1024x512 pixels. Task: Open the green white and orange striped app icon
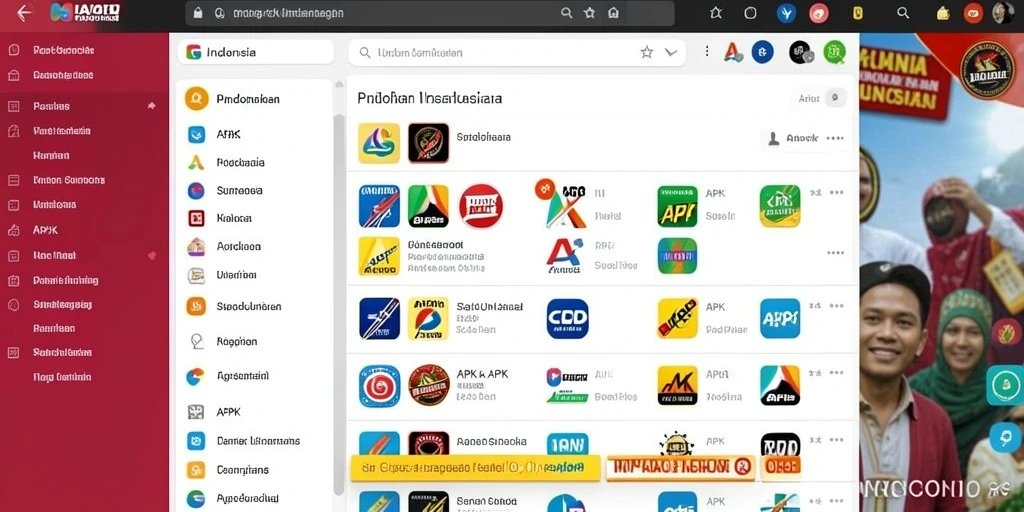tap(428, 206)
